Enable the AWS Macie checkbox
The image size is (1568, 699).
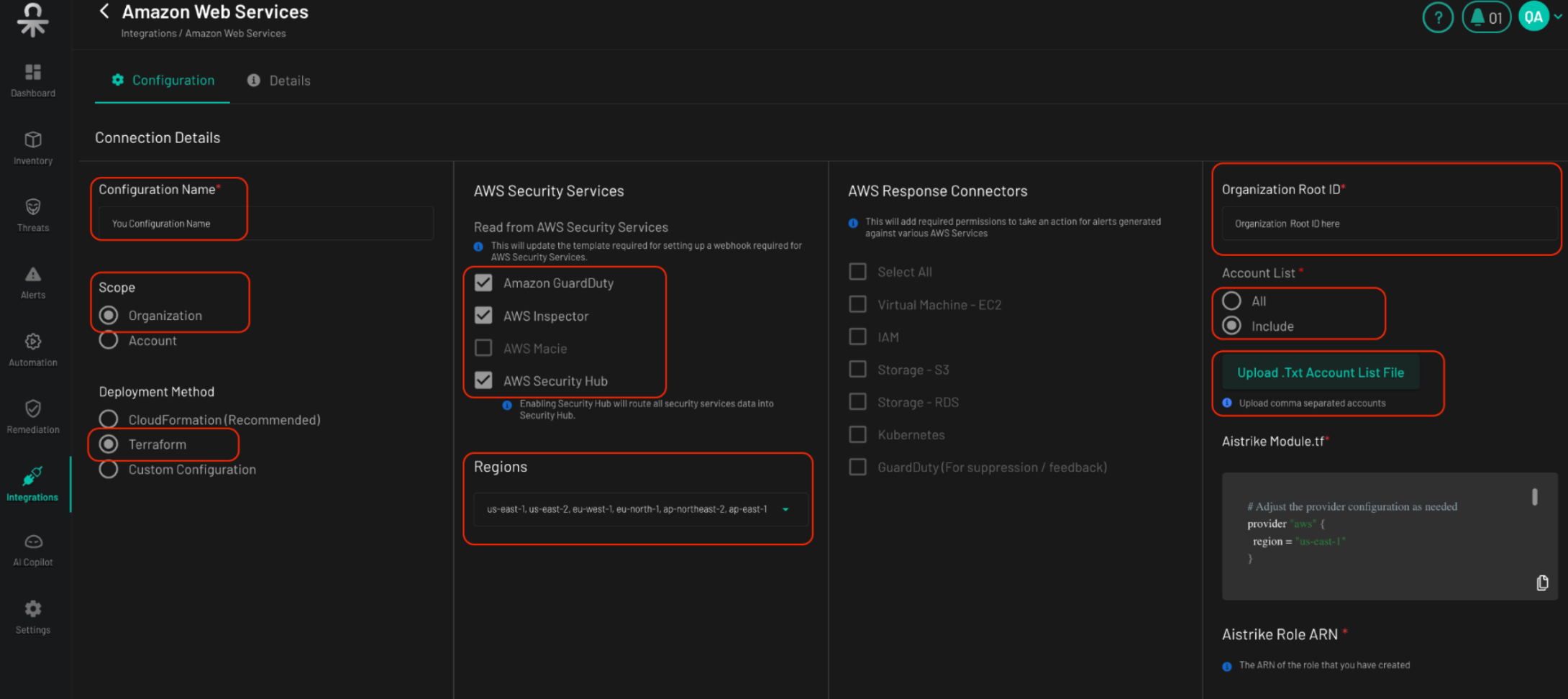(x=483, y=348)
